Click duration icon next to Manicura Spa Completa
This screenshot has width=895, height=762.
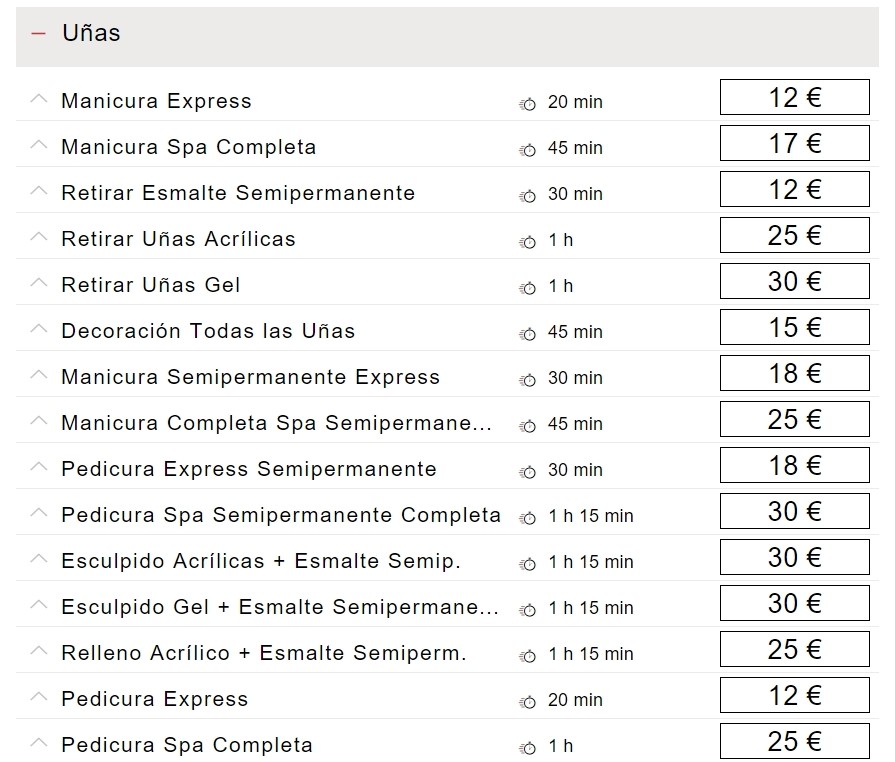527,149
